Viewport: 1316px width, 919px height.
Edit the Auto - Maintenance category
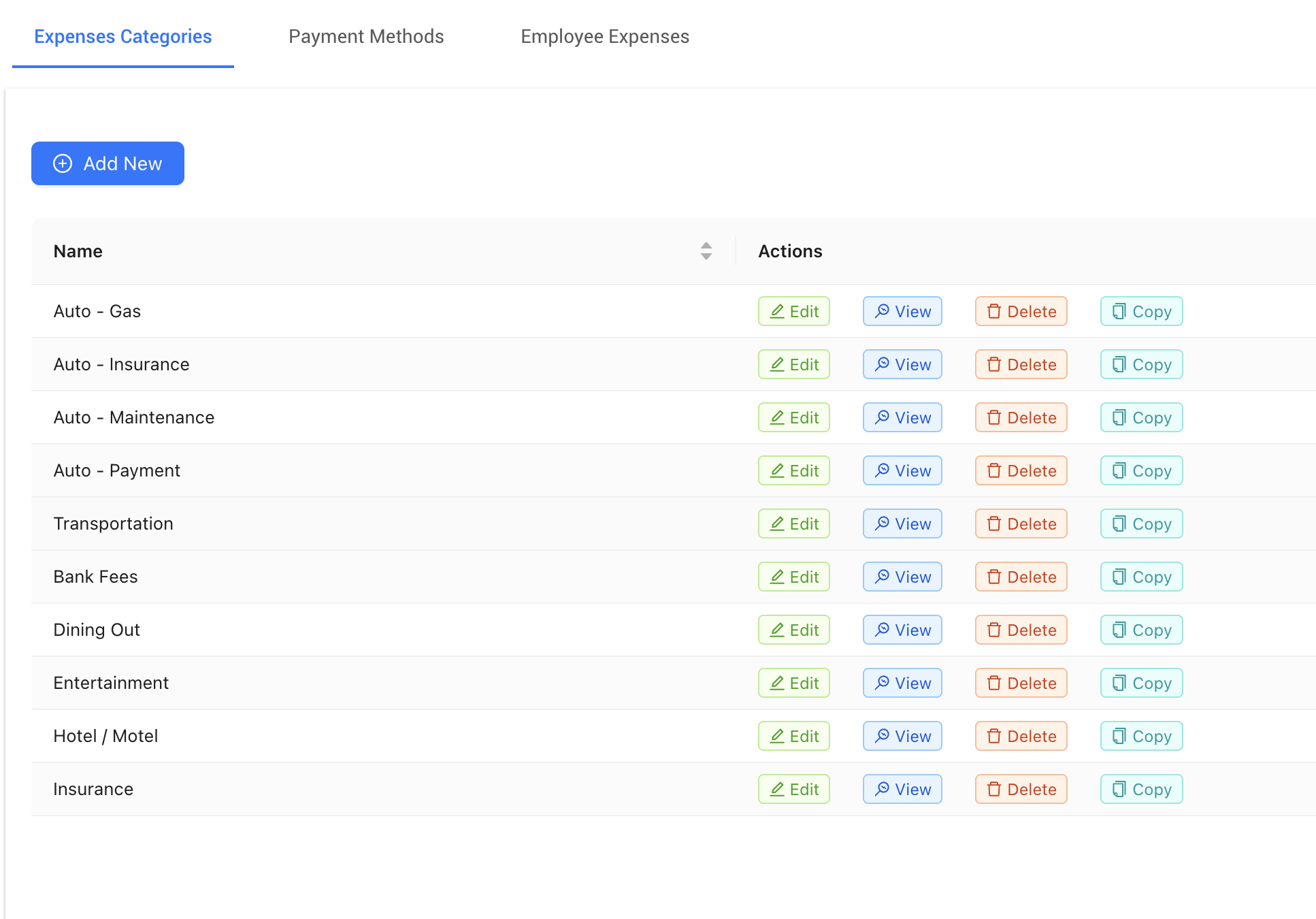[793, 417]
